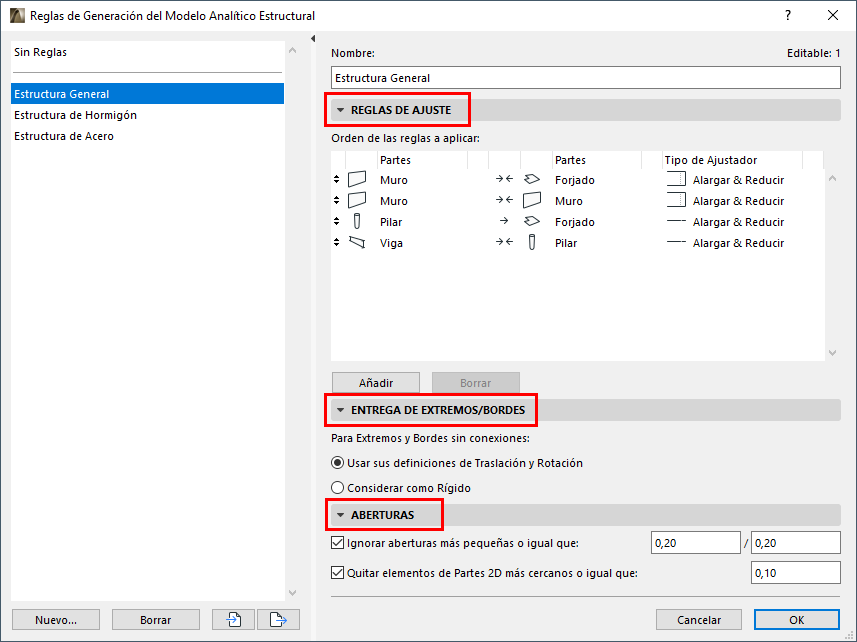Click the import rules icon button
This screenshot has height=642, width=857.
tap(233, 620)
